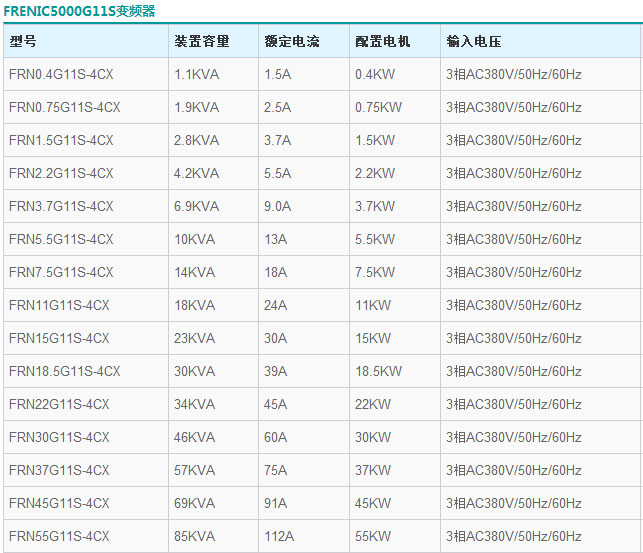The height and width of the screenshot is (553, 643).
Task: Click the 45A rated current cell
Action: [x=275, y=405]
